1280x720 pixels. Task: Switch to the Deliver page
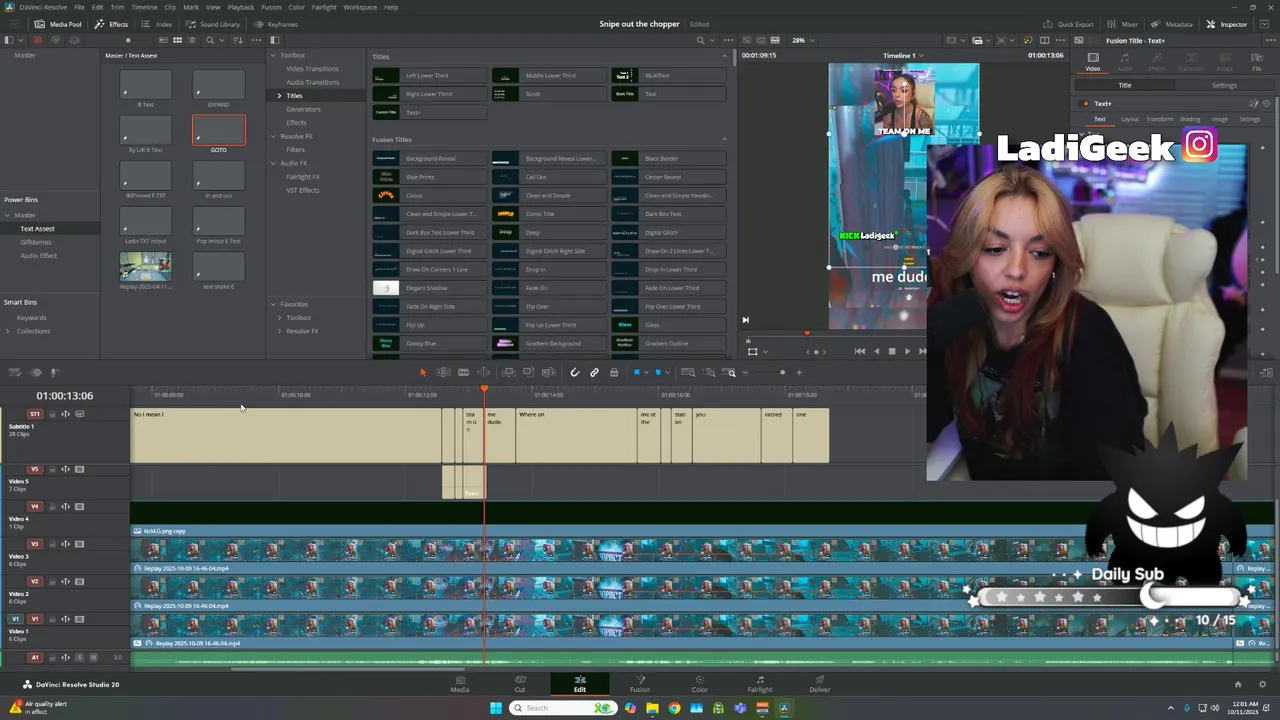pyautogui.click(x=819, y=684)
